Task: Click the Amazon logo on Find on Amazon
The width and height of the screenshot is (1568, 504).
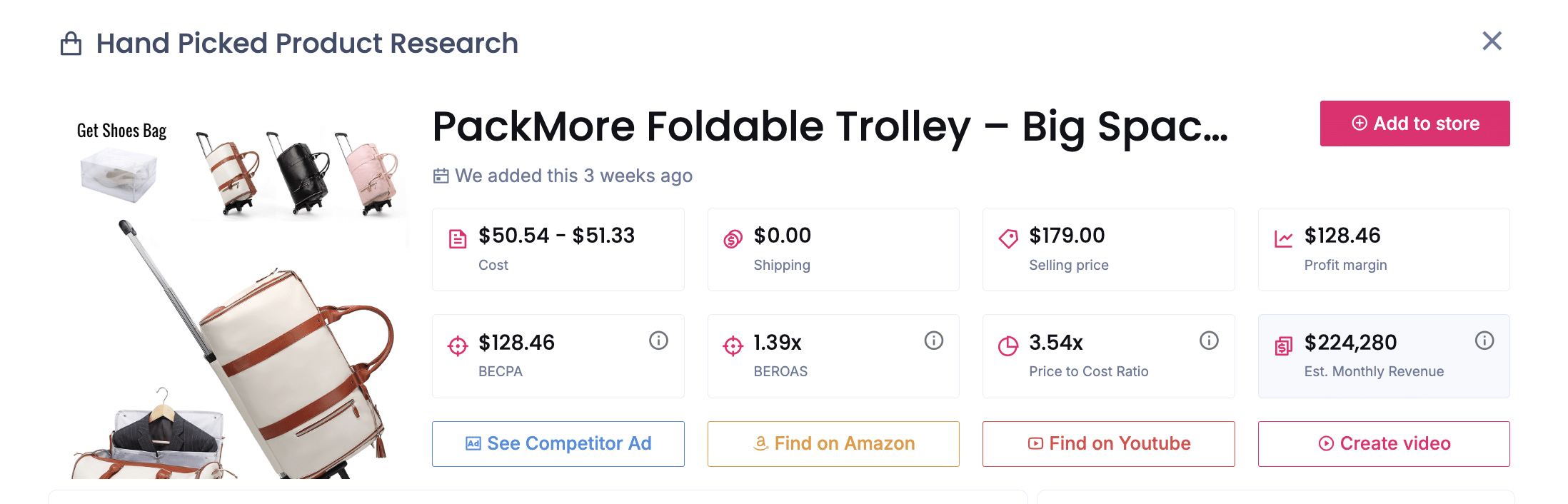Action: pos(760,443)
